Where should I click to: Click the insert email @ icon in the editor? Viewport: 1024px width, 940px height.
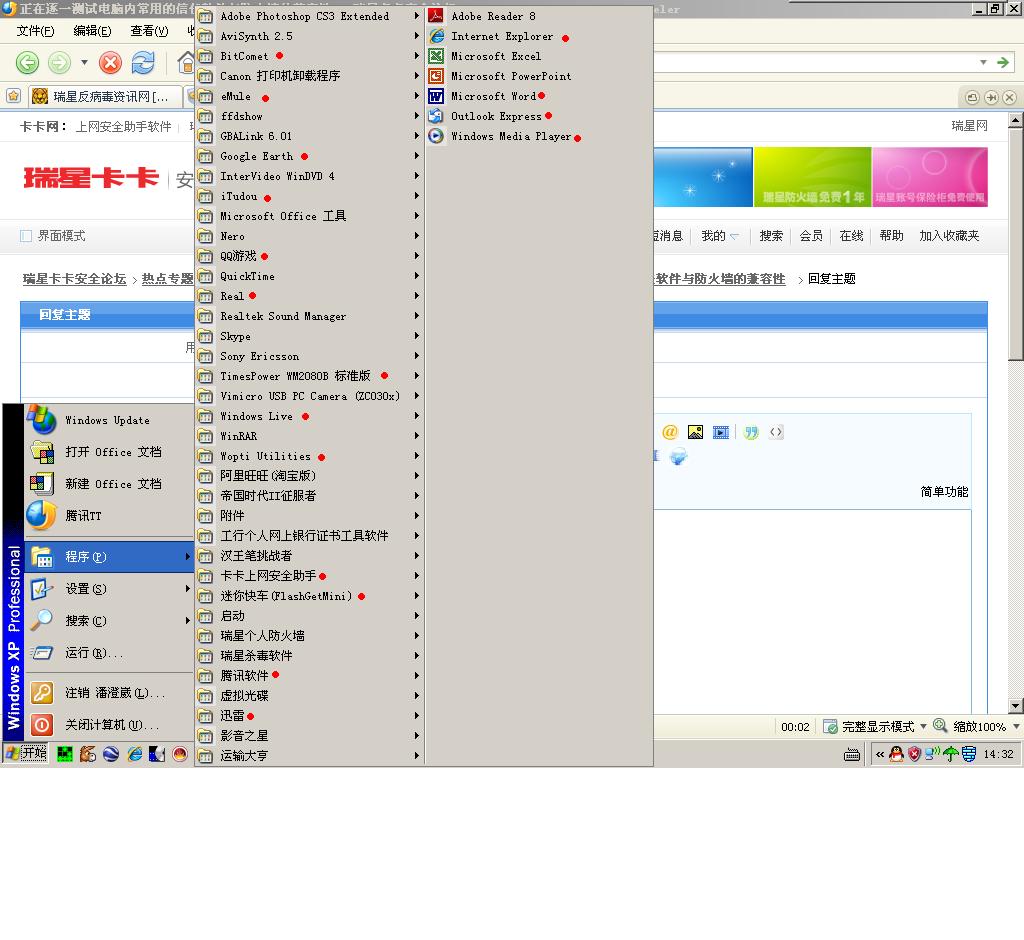(x=669, y=432)
